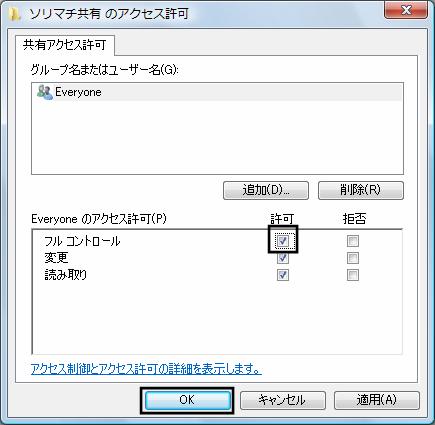
Task: Enable 読み取り deny checkbox
Action: 353,275
